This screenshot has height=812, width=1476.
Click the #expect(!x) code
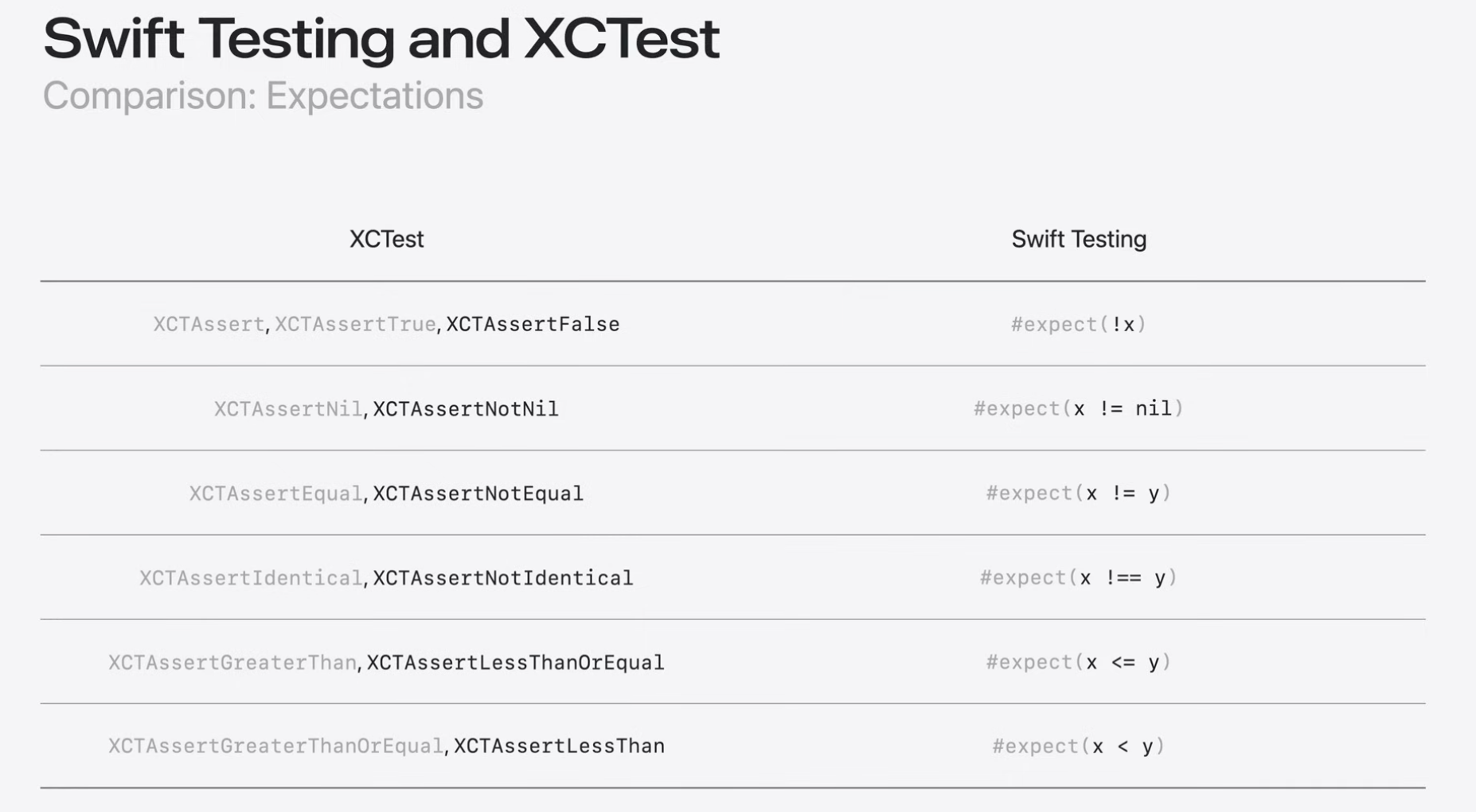[1079, 324]
